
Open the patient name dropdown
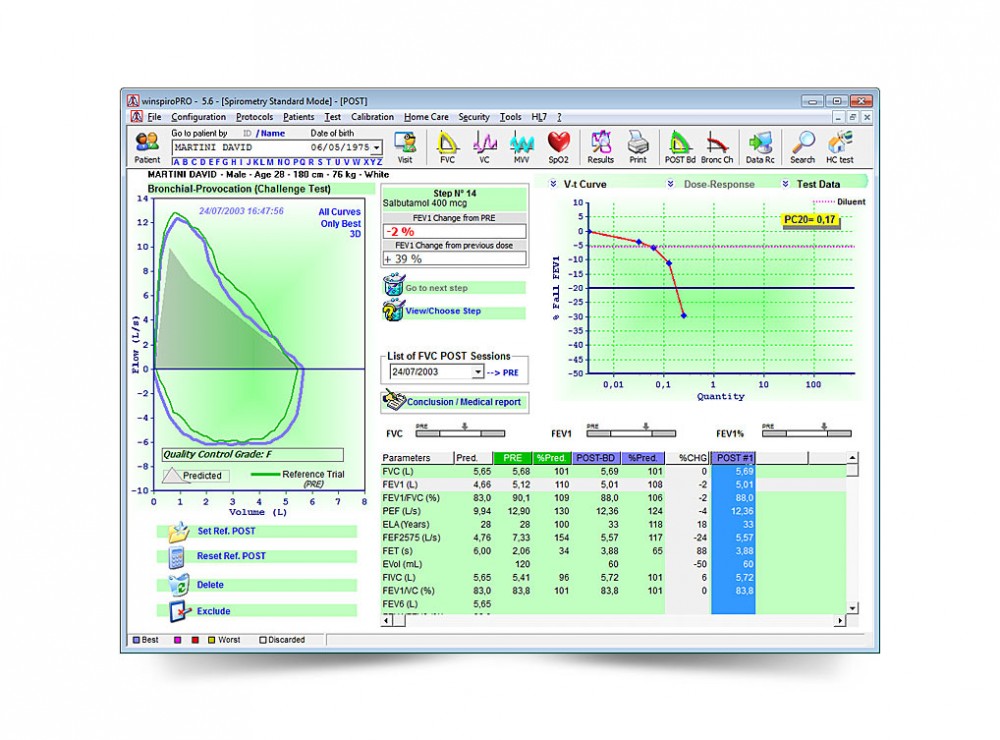click(x=376, y=148)
